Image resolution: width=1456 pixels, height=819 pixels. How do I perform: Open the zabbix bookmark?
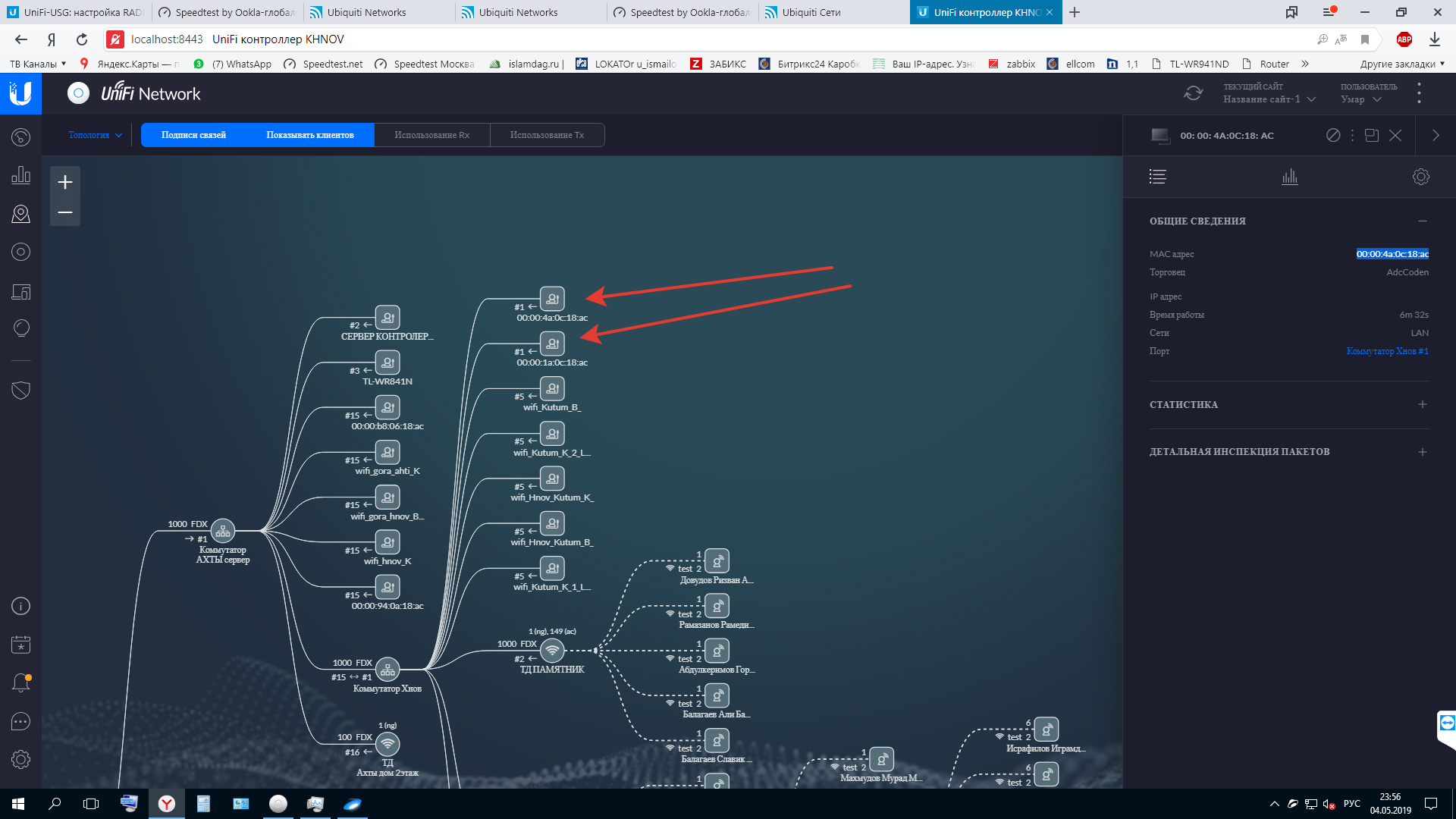[1012, 64]
